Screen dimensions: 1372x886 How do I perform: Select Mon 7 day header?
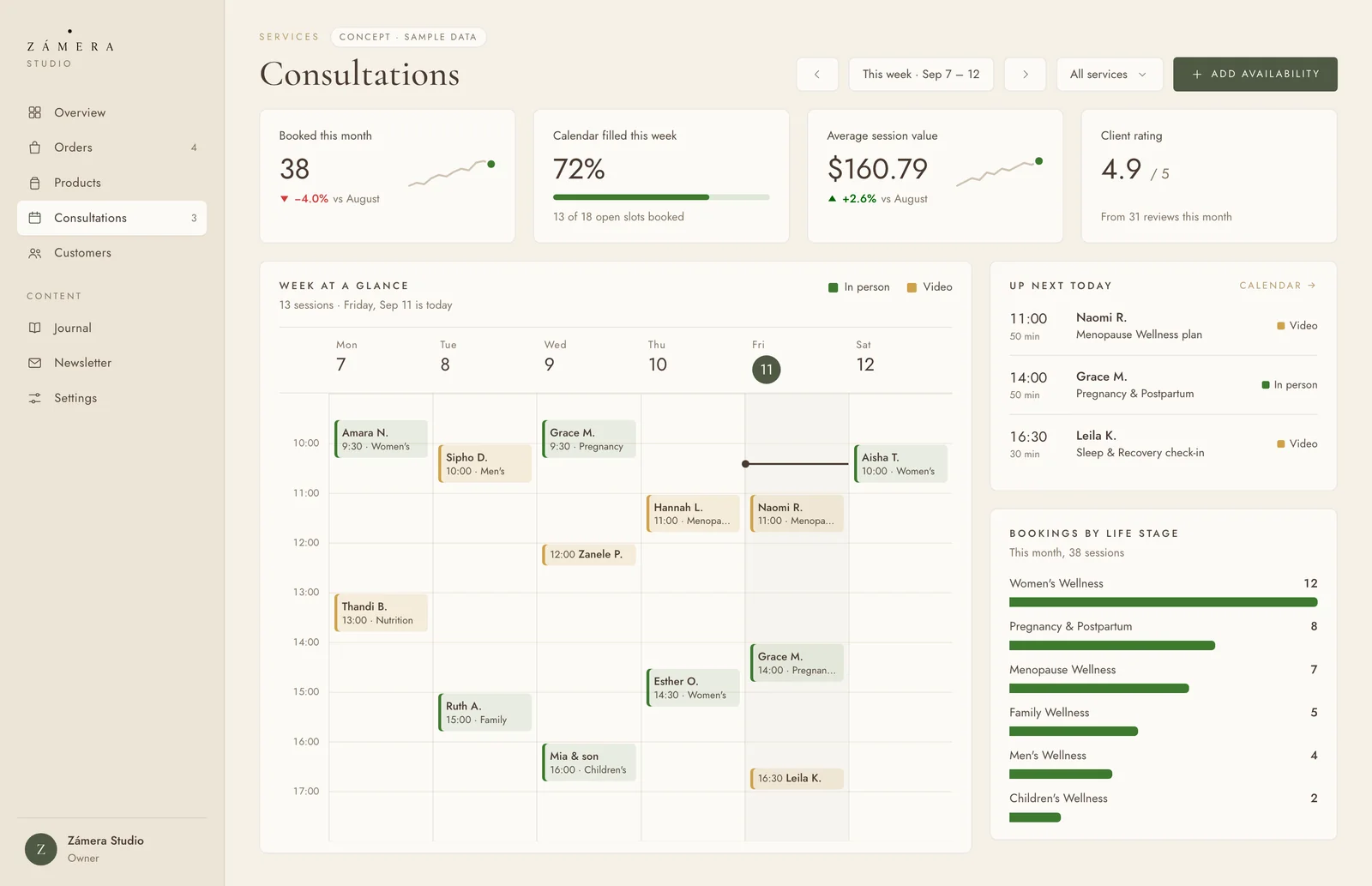(x=346, y=356)
